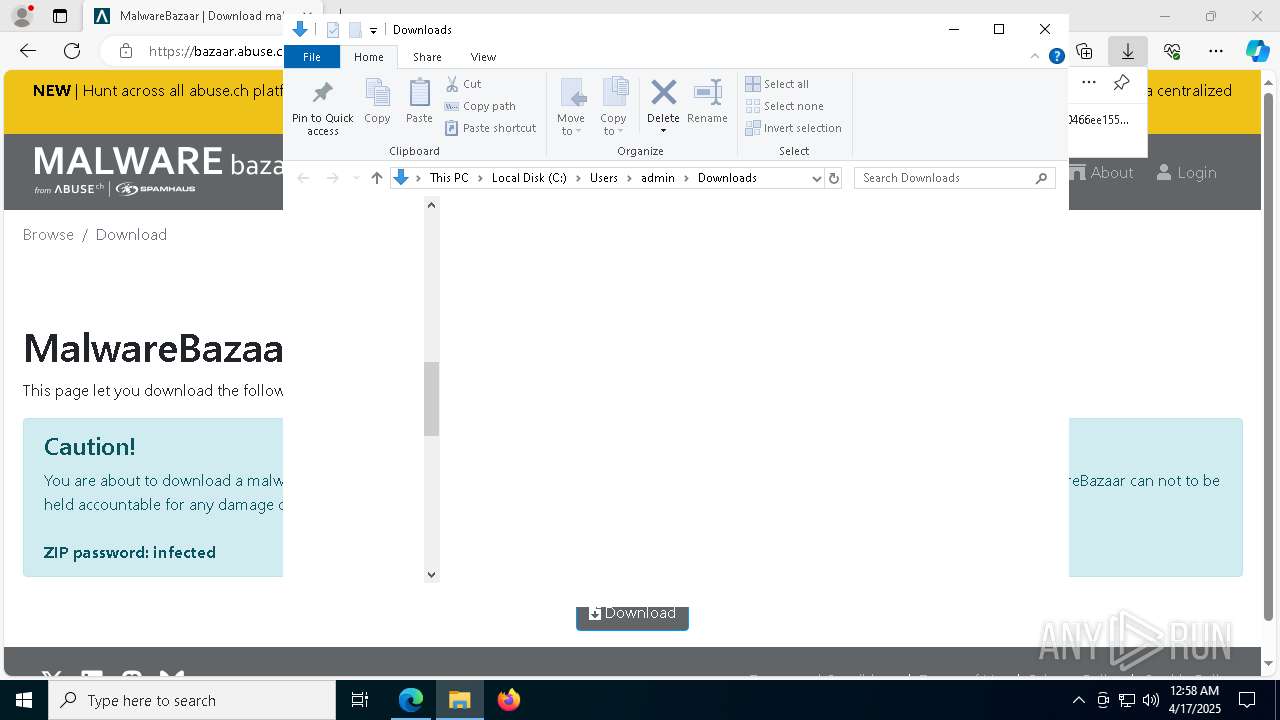Open Edge tab actions menu icon
The height and width of the screenshot is (720, 1280).
pos(60,16)
